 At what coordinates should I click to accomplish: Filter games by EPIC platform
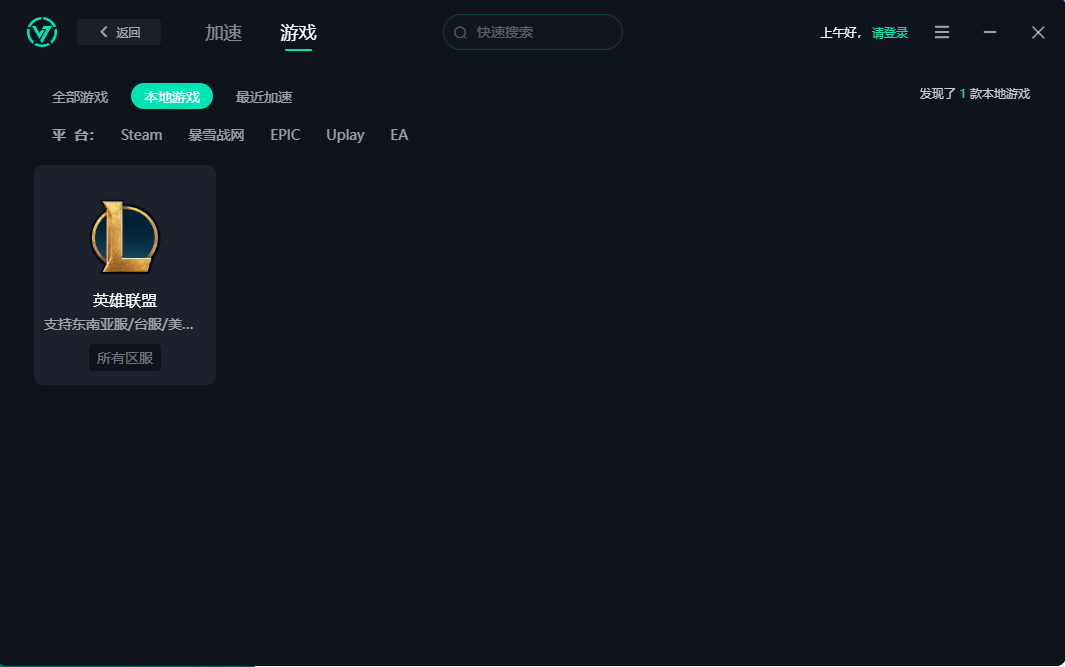(285, 135)
